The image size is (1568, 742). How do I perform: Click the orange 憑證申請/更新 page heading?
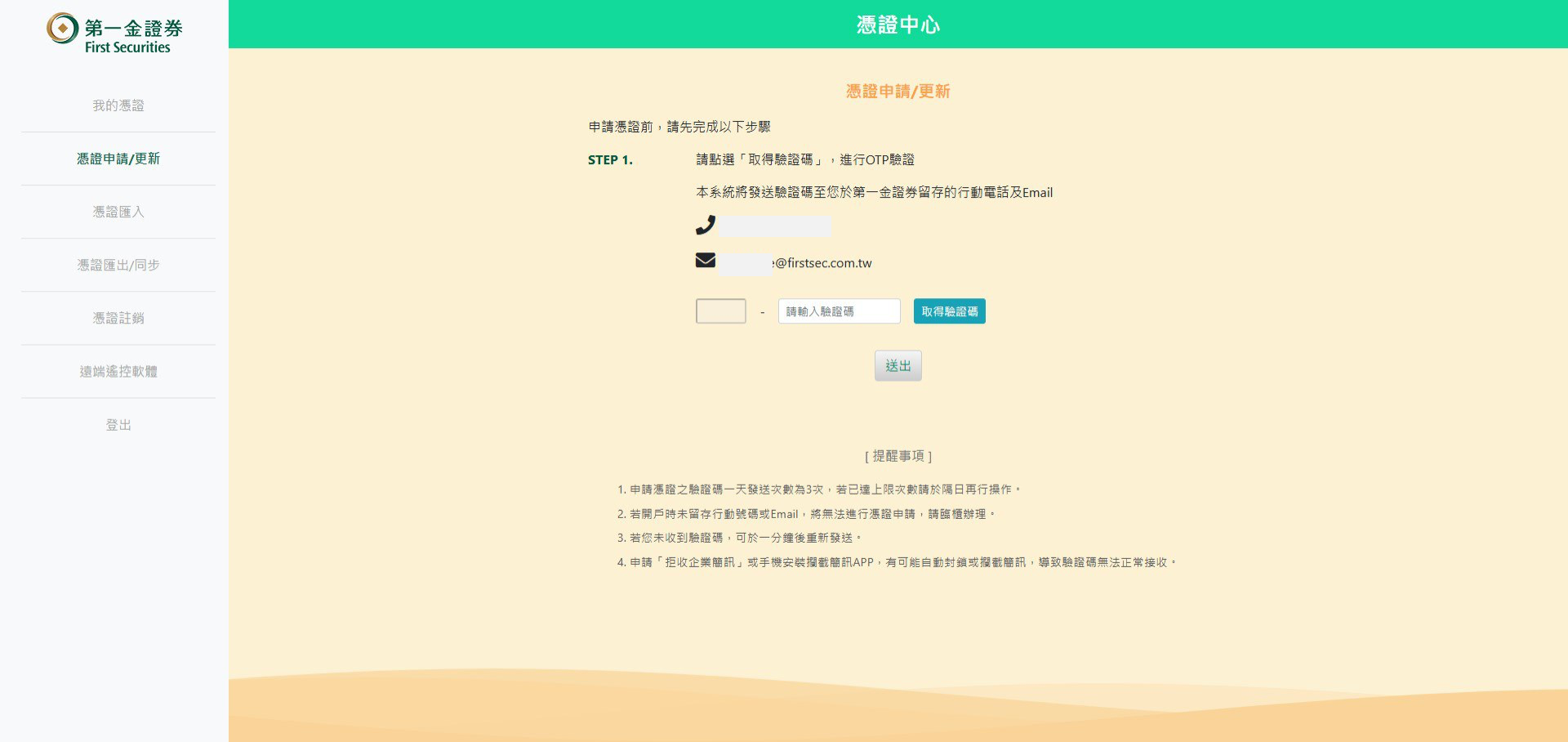pyautogui.click(x=898, y=92)
